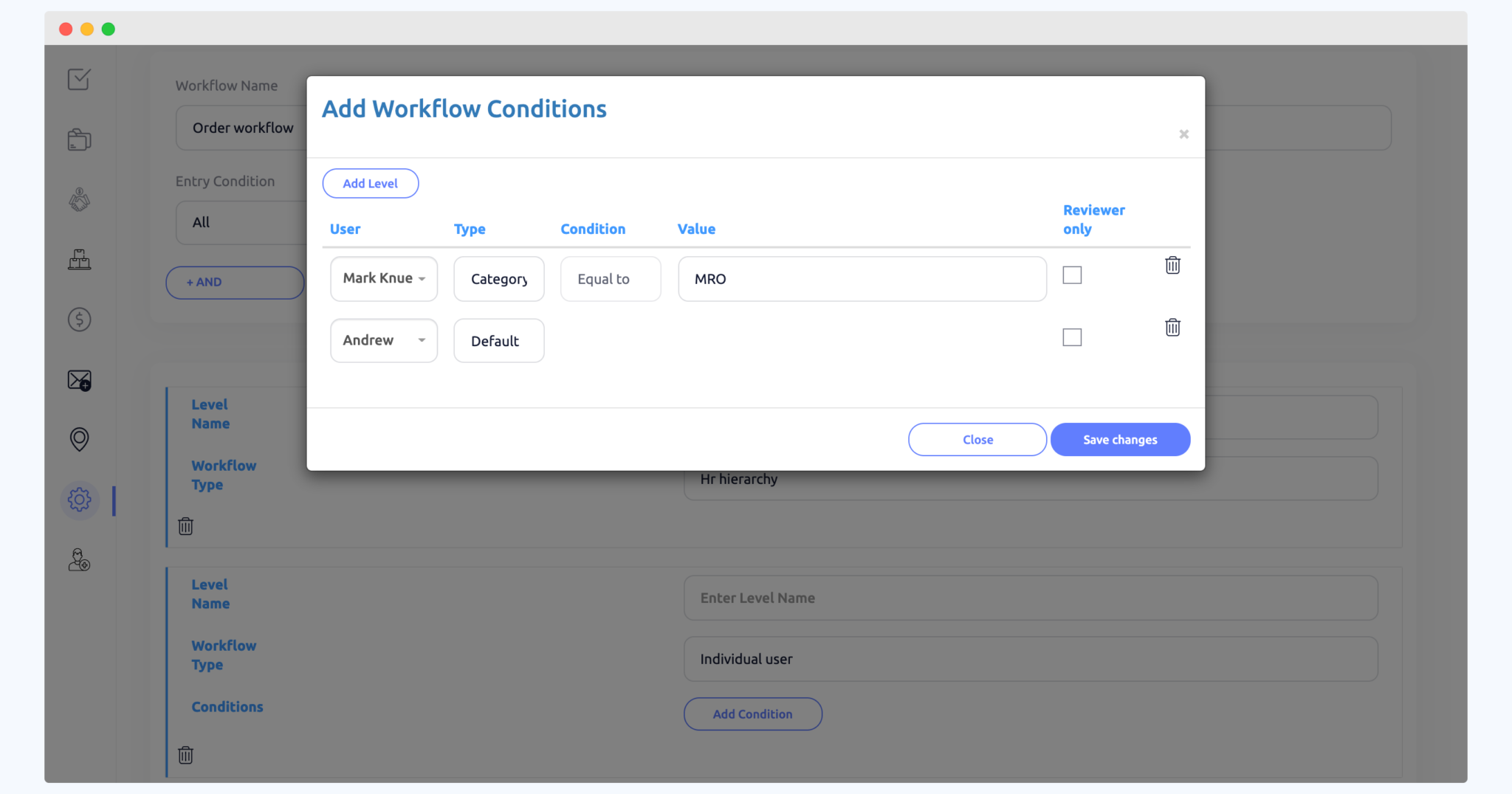Click Save changes in the dialog
Image resolution: width=1512 pixels, height=794 pixels.
tap(1119, 439)
